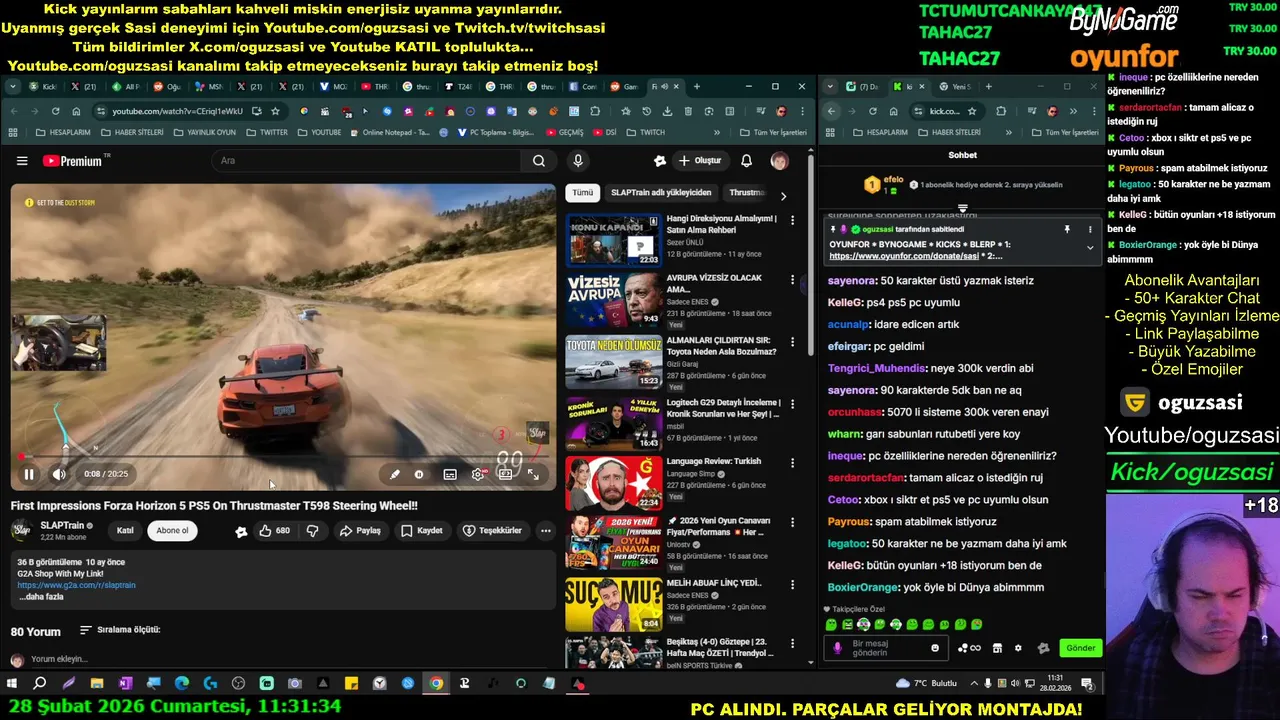Screen dimensions: 1280x720
Task: Show more filter chips with arrow
Action: click(x=783, y=196)
